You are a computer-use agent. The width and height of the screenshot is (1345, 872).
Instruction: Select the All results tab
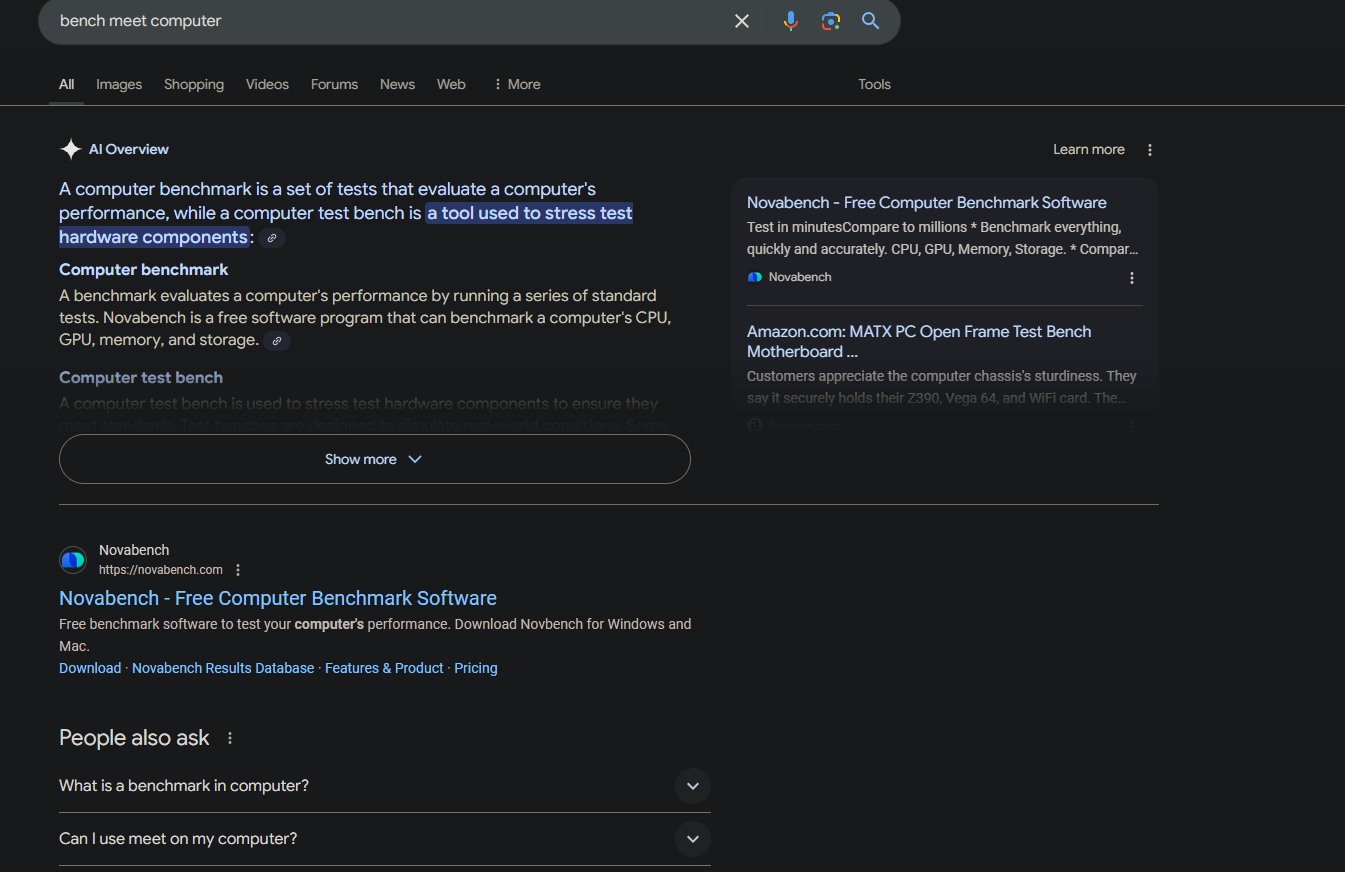coord(66,84)
